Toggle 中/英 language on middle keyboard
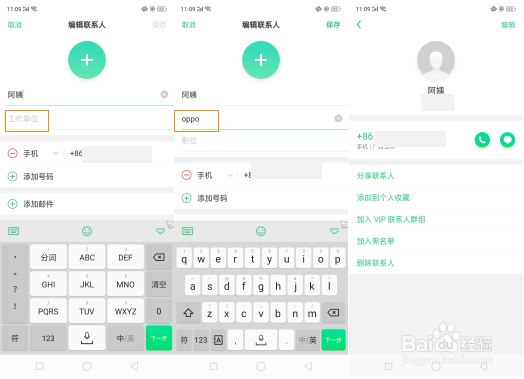The width and height of the screenshot is (524, 379). [308, 340]
